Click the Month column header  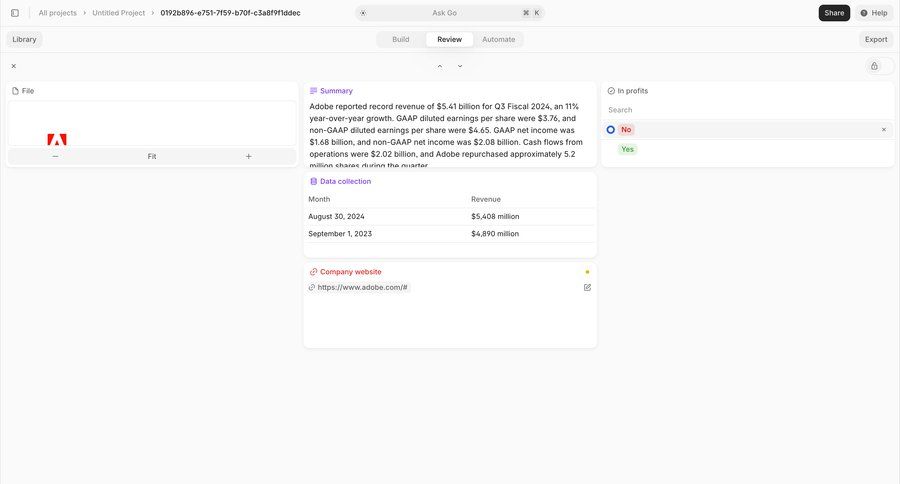319,199
